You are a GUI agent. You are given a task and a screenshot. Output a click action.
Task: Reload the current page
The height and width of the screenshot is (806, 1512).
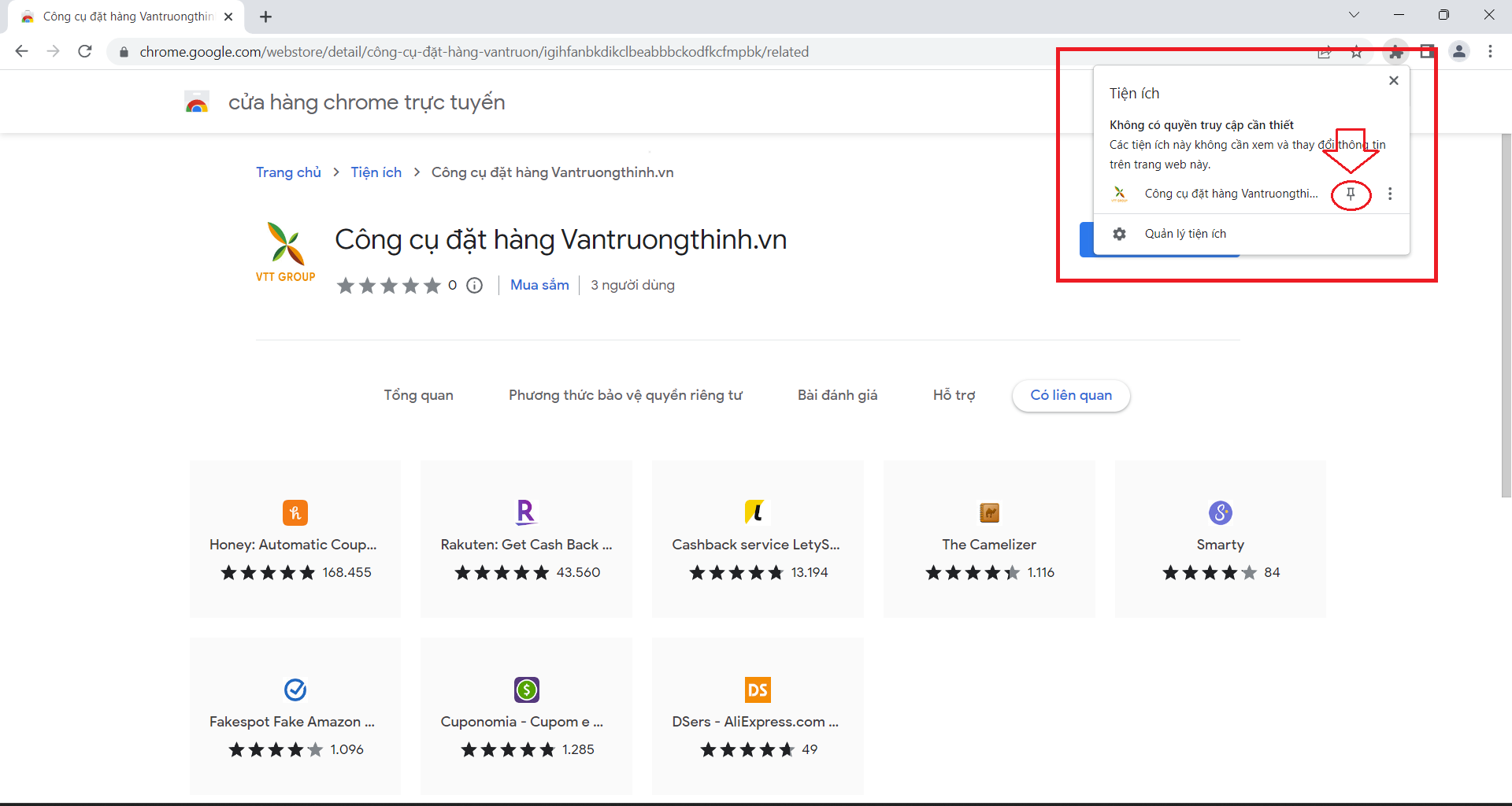point(85,51)
